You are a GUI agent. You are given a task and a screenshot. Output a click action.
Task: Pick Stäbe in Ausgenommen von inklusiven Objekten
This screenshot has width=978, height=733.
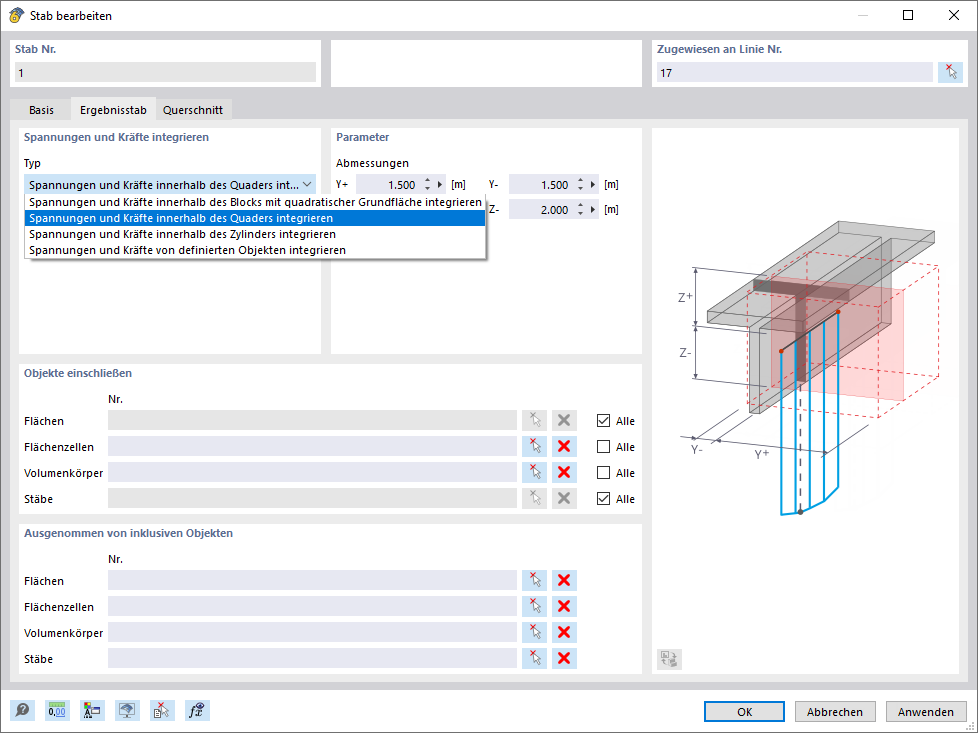tap(535, 658)
